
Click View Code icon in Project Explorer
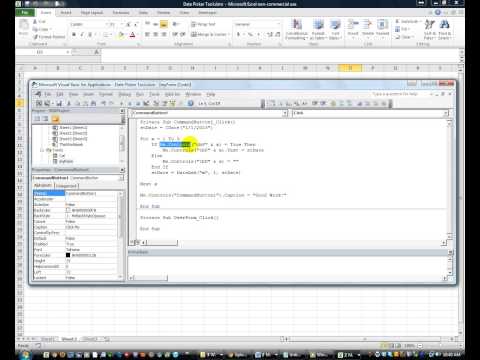point(37,119)
